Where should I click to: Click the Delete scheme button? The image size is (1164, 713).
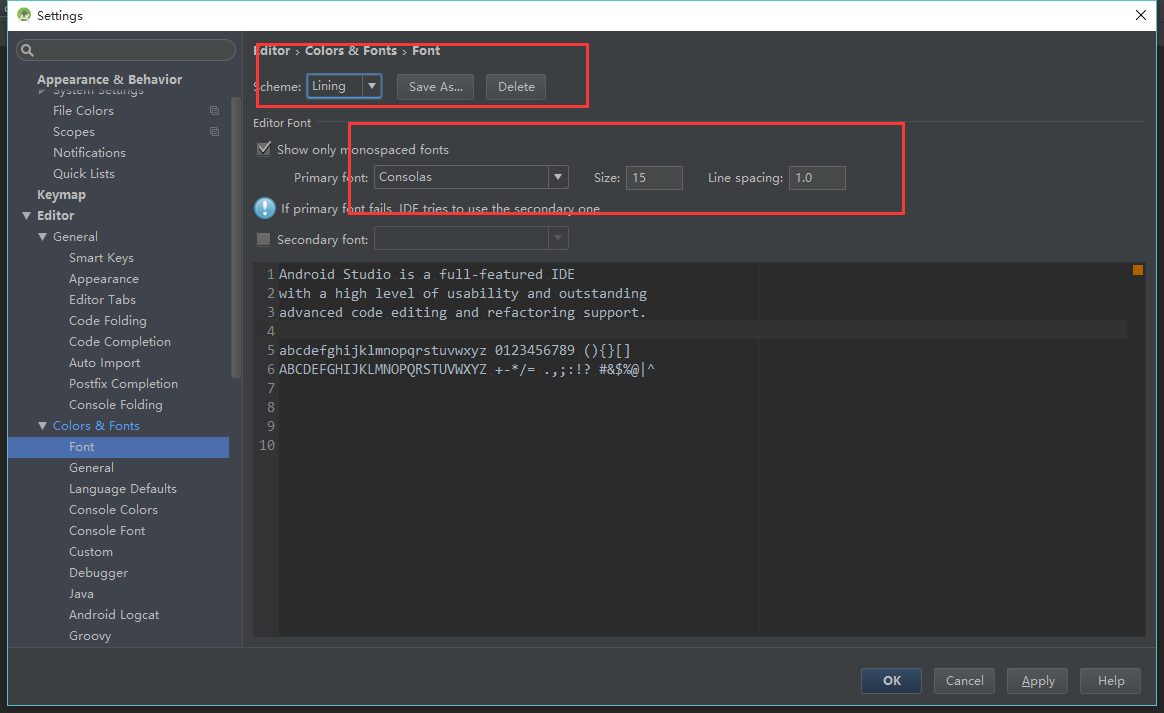tap(516, 87)
